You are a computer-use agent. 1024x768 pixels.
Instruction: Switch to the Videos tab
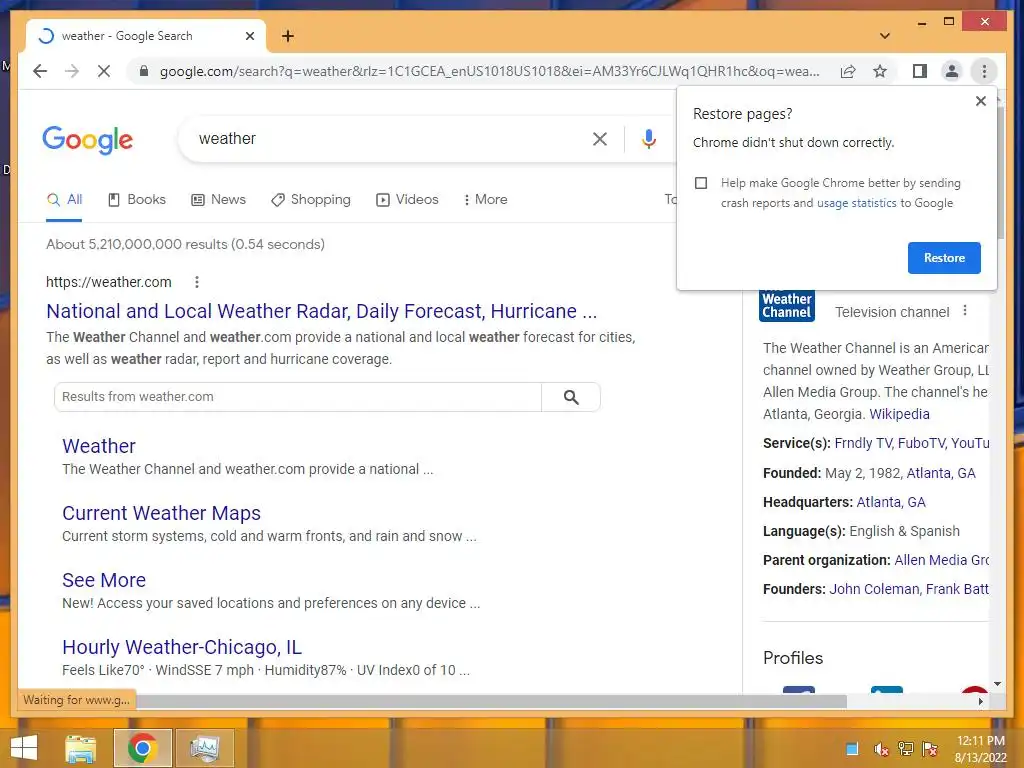[x=407, y=200]
